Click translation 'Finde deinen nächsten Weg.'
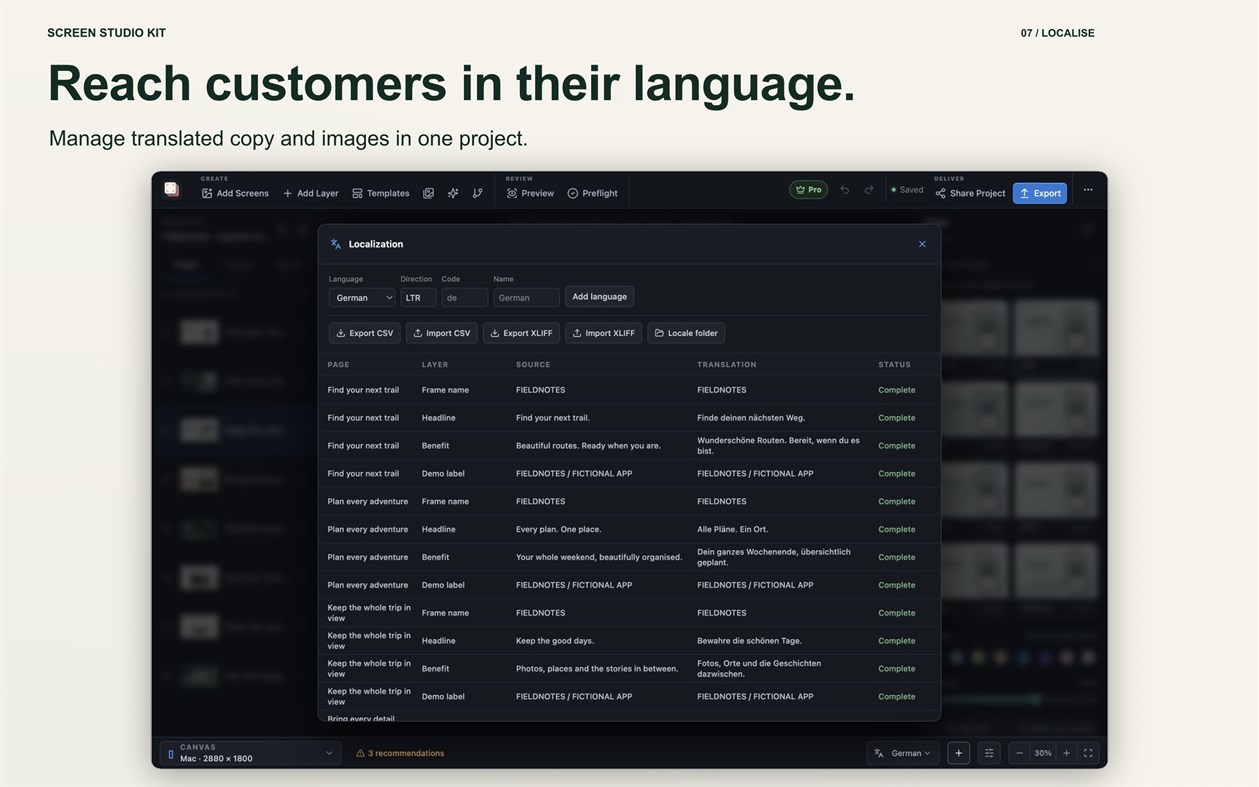 (751, 418)
